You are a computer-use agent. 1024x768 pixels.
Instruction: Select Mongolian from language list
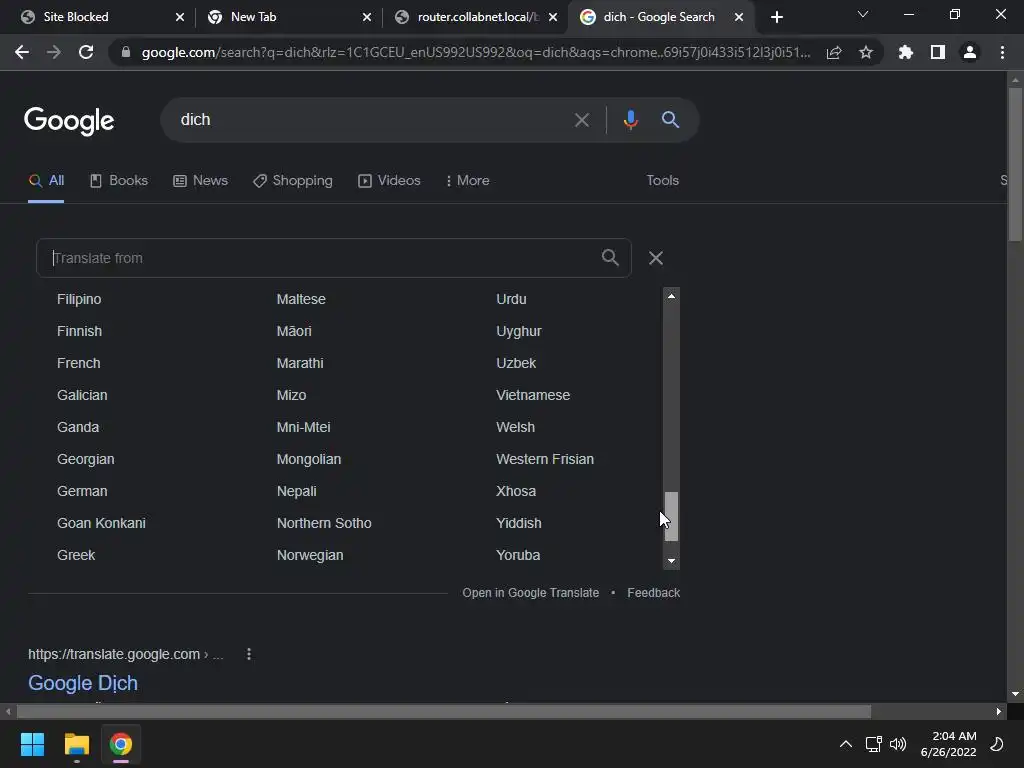[309, 459]
